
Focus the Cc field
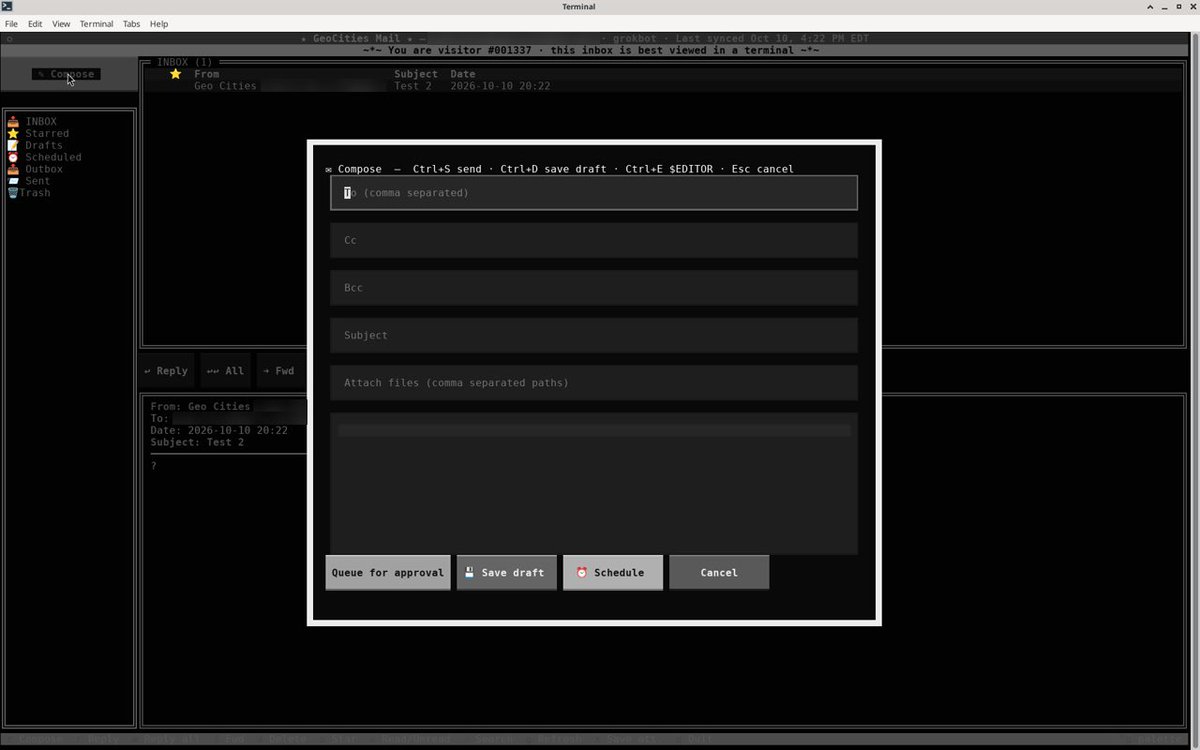pos(594,240)
